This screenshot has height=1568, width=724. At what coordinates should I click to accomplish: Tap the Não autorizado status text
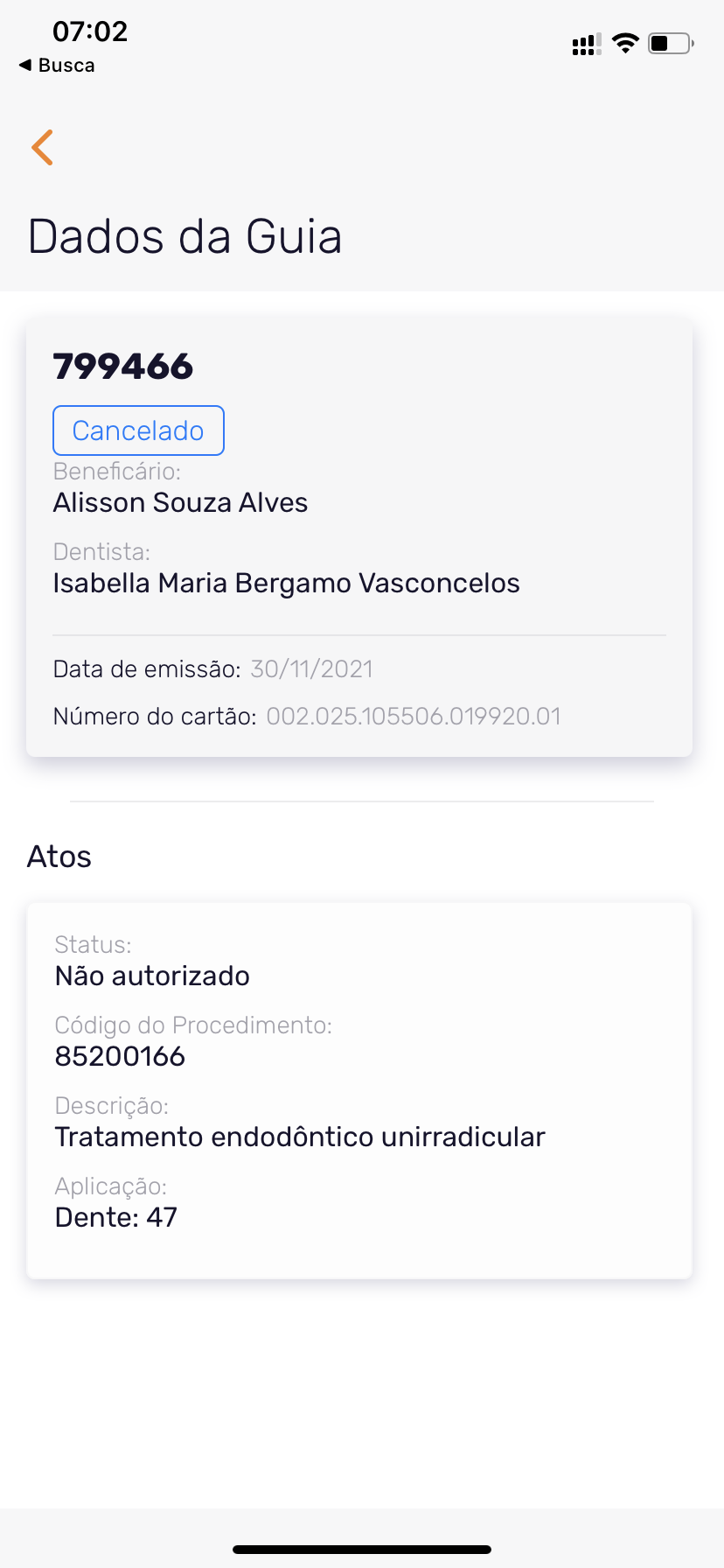click(152, 976)
